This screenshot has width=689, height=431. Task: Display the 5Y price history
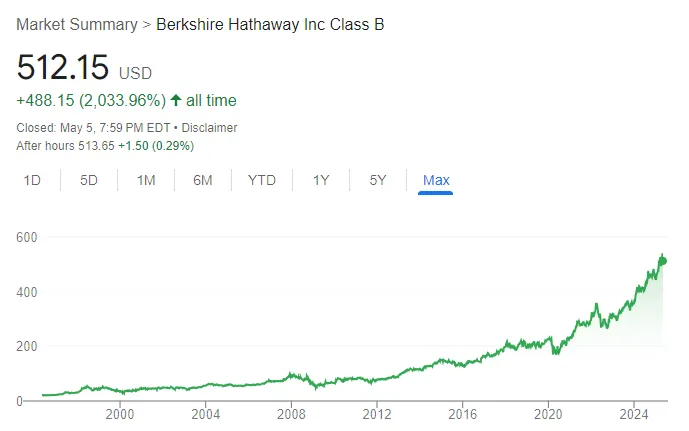(x=377, y=180)
